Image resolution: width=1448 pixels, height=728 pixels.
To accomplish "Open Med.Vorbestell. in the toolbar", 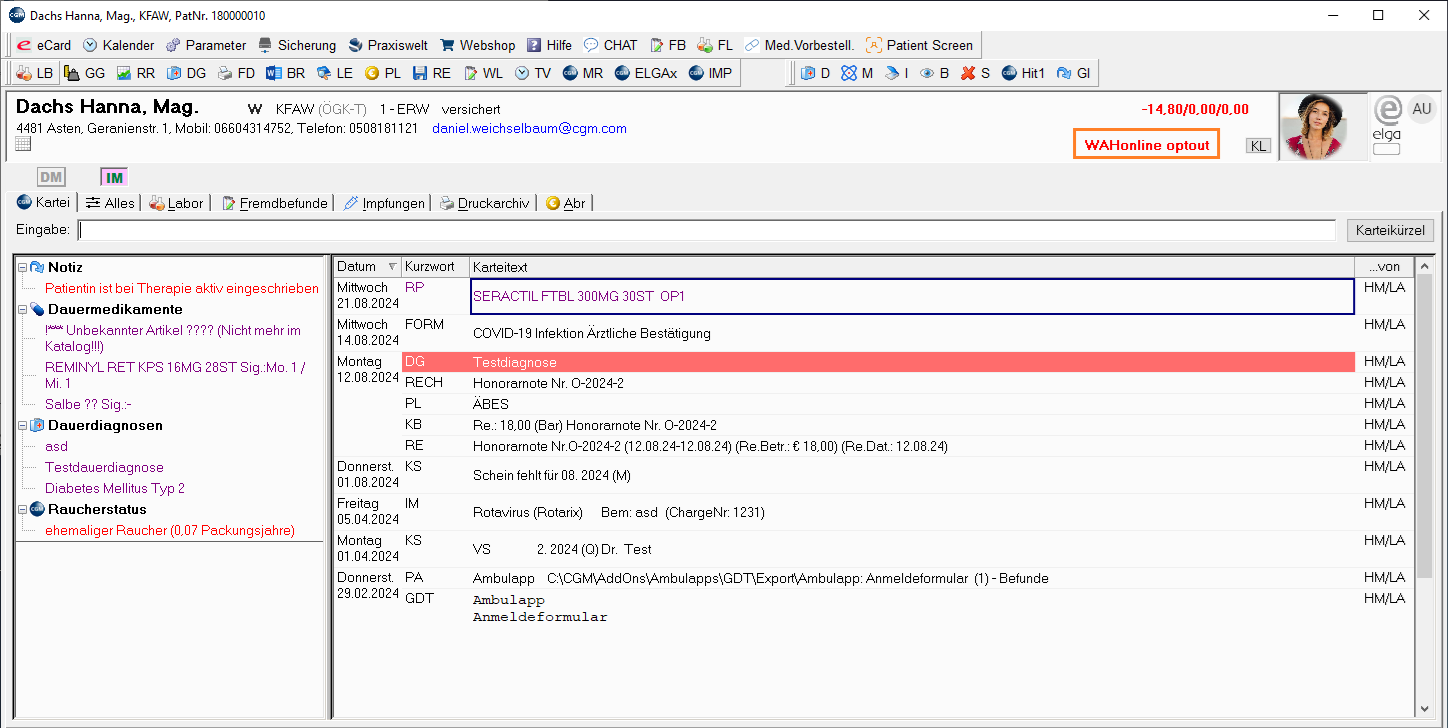I will (799, 45).
